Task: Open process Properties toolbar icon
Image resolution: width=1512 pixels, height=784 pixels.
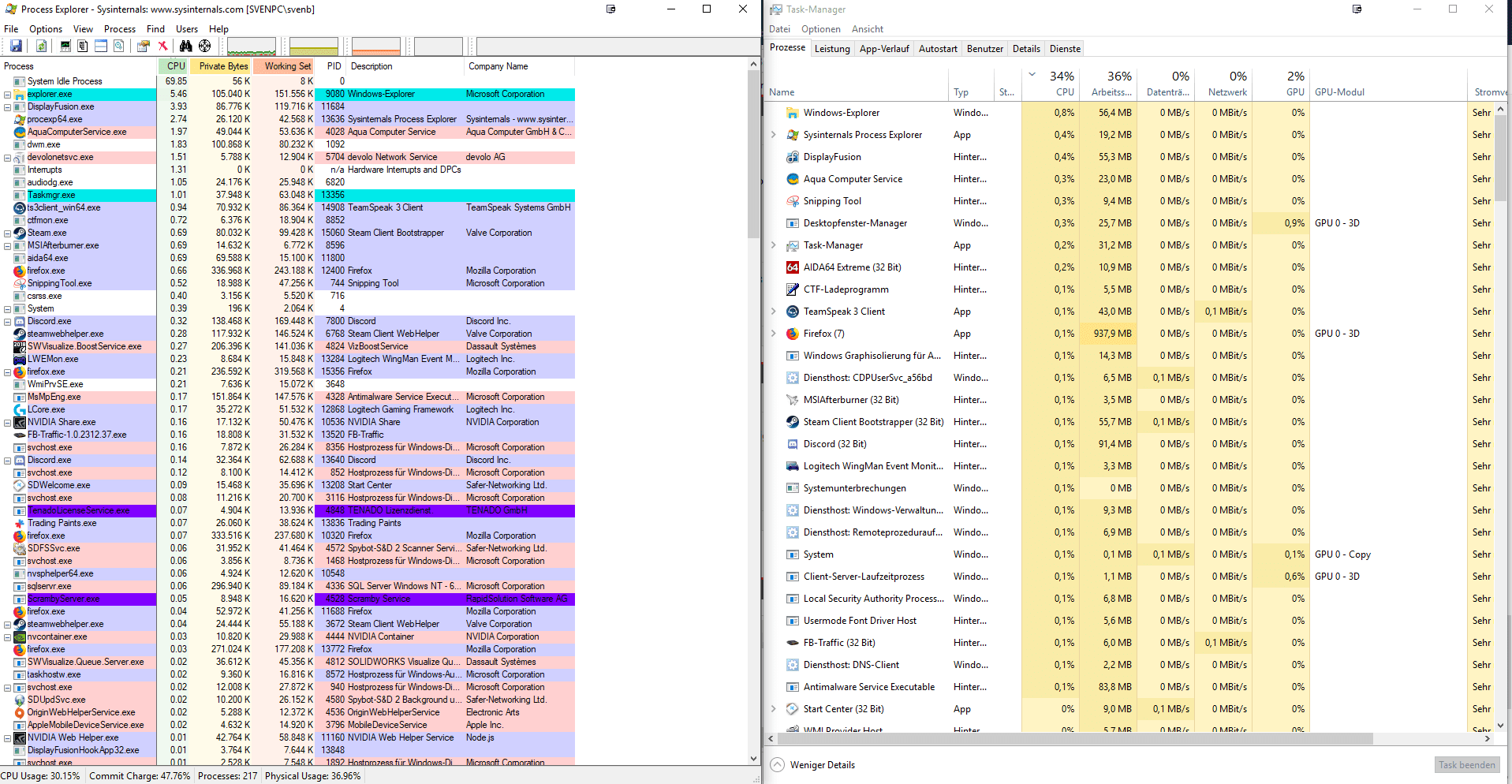Action: coord(143,46)
